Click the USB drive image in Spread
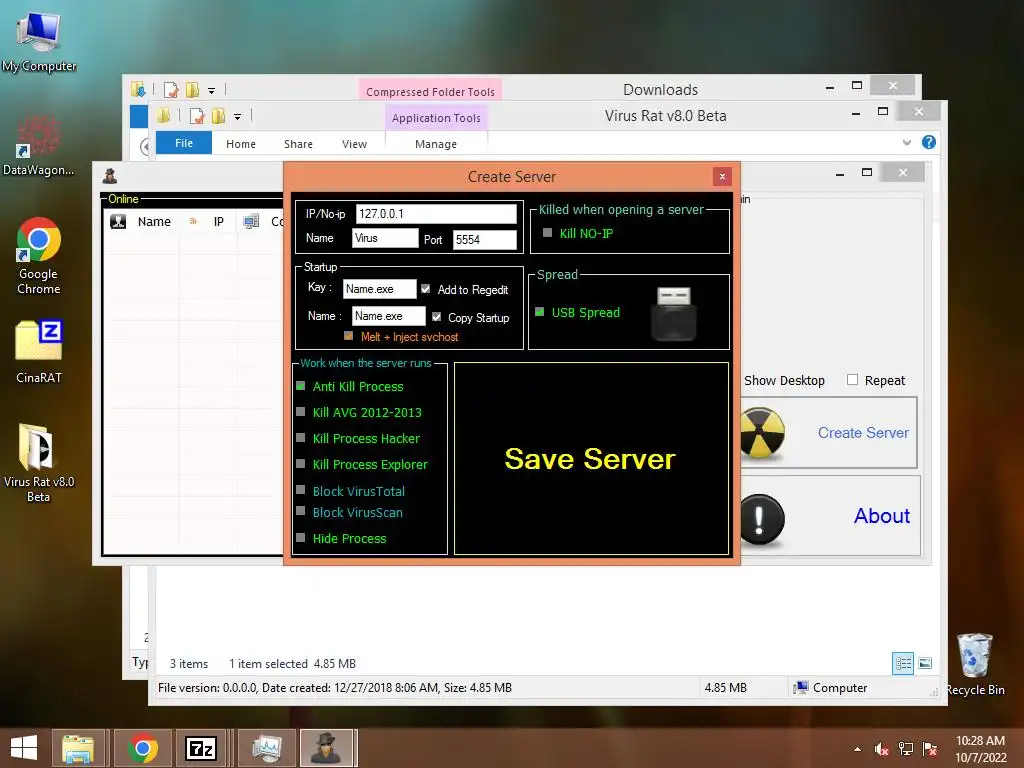Viewport: 1024px width, 768px height. click(x=673, y=313)
